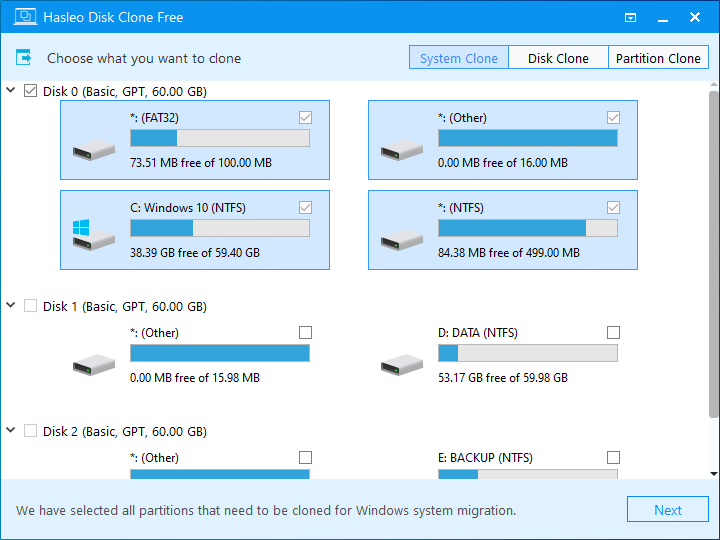Click the 16.00 MB Other partition drive icon
Screen dimensions: 720x540
click(x=402, y=150)
